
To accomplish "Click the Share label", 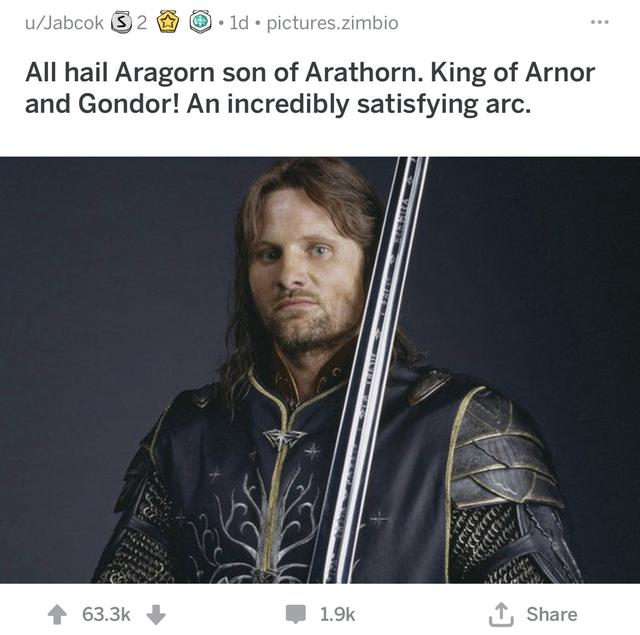I will [x=552, y=614].
